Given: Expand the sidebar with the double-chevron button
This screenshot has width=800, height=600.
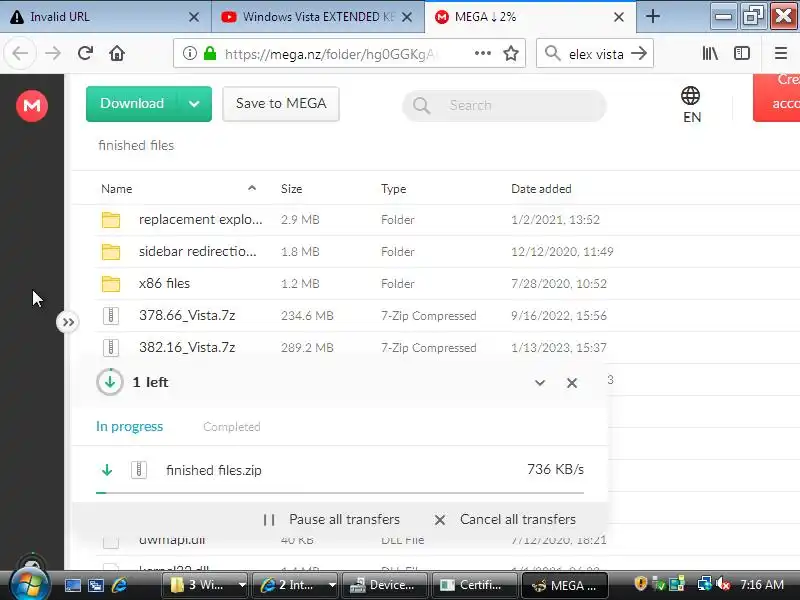Looking at the screenshot, I should 68,322.
